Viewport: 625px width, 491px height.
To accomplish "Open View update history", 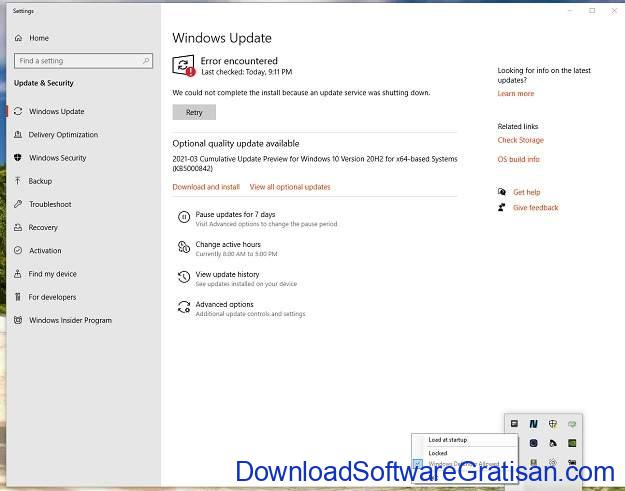I will [x=227, y=274].
